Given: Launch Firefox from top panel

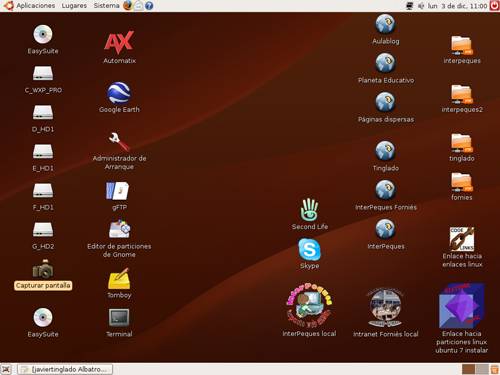Looking at the screenshot, I should (128, 6).
